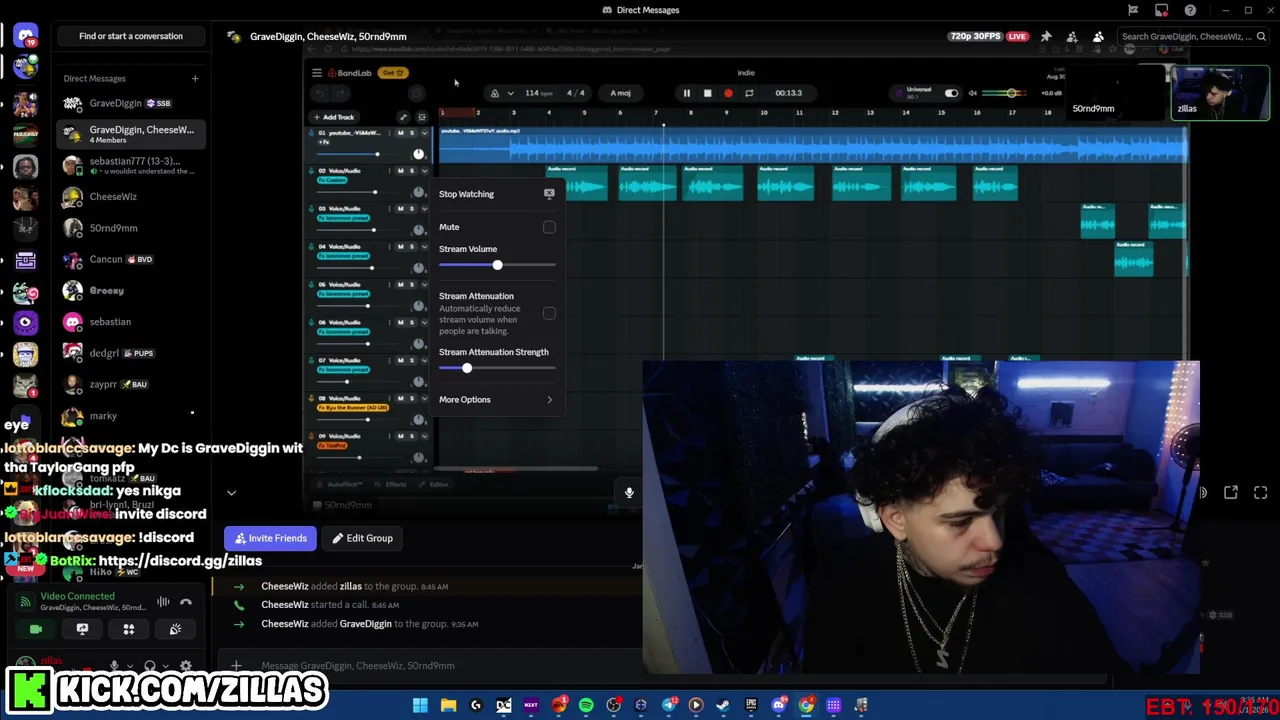Start an activity in voice panel
Screen dimensions: 1280x720
click(x=128, y=629)
